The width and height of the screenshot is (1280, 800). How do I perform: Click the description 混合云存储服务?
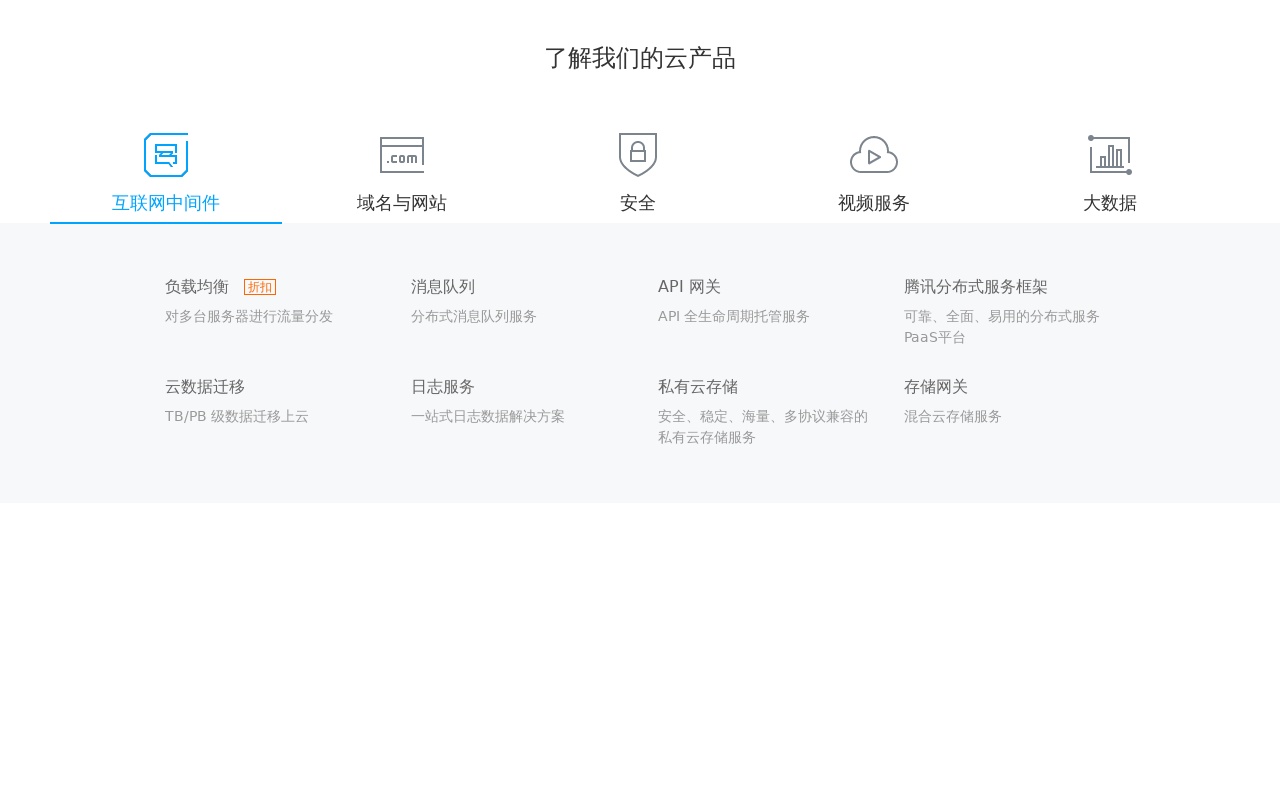953,417
